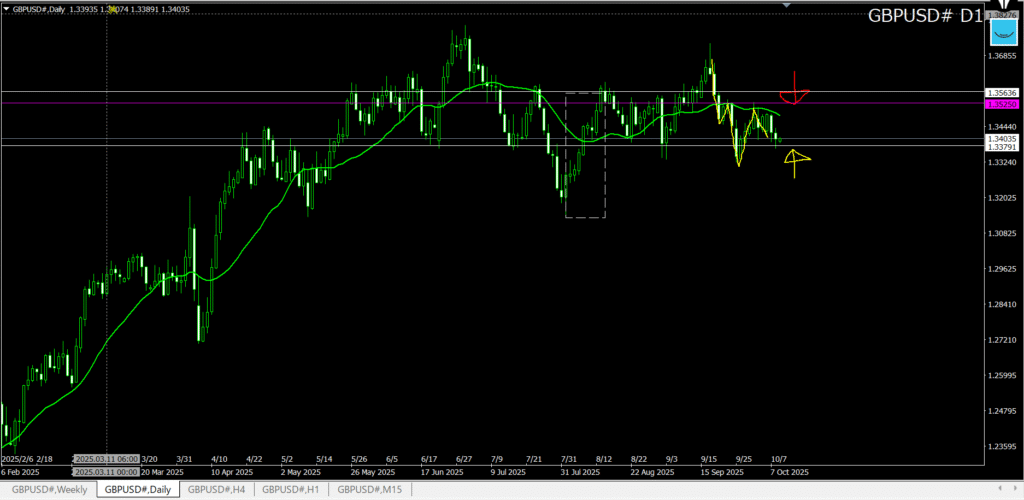The width and height of the screenshot is (1024, 500).
Task: Select the active GBPUSD#,Daily tab
Action: click(137, 489)
